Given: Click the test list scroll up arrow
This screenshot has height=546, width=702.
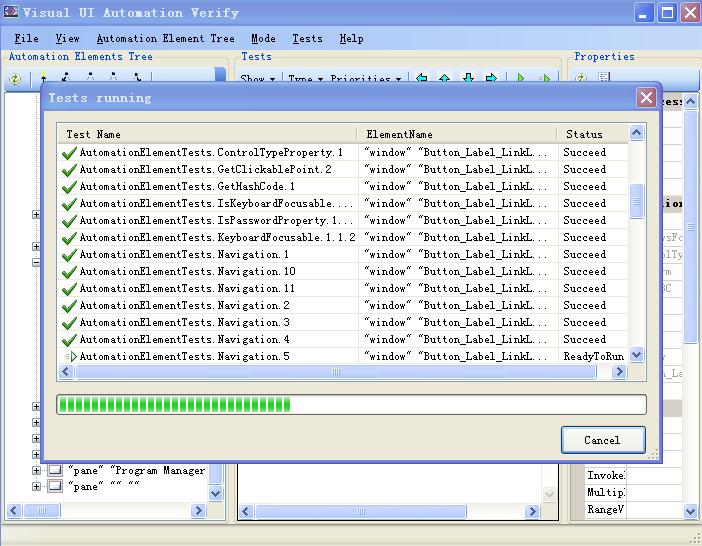Looking at the screenshot, I should tap(636, 132).
